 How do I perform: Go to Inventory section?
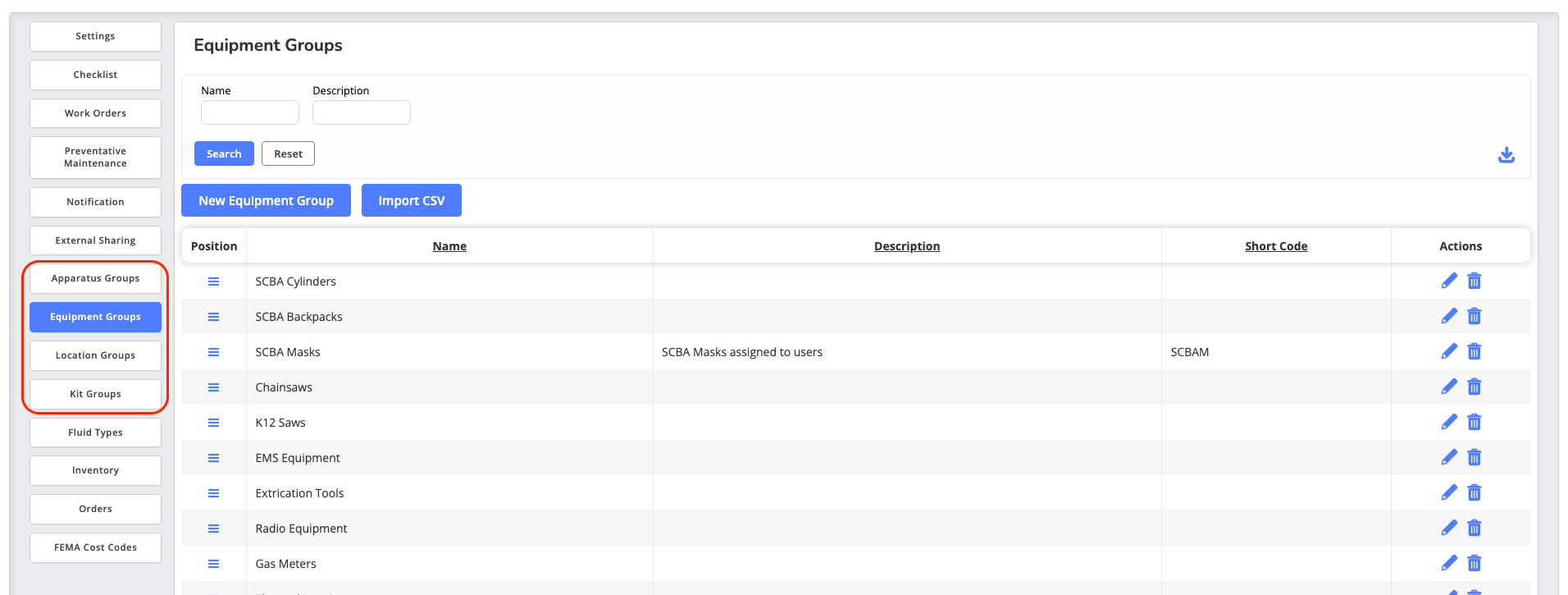click(x=95, y=470)
